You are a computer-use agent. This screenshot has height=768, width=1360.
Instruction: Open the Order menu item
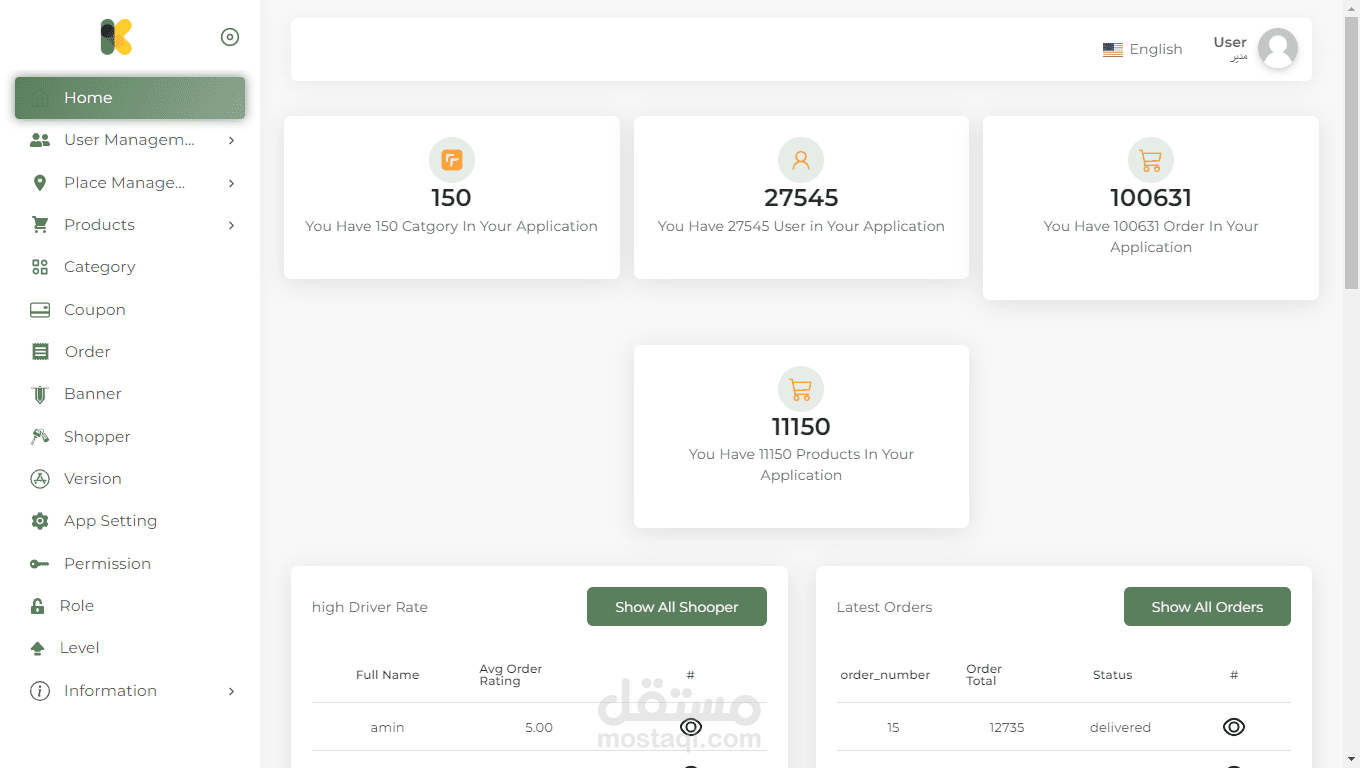tap(130, 352)
